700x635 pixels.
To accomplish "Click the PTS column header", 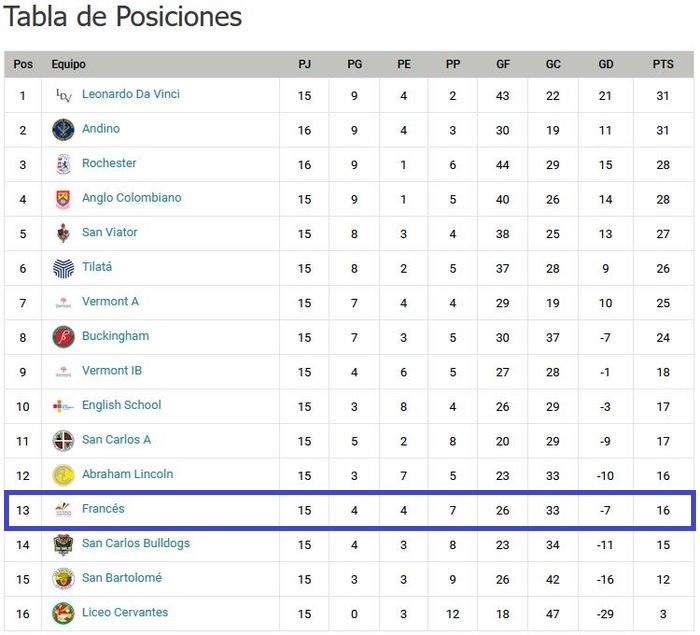I will pyautogui.click(x=663, y=64).
